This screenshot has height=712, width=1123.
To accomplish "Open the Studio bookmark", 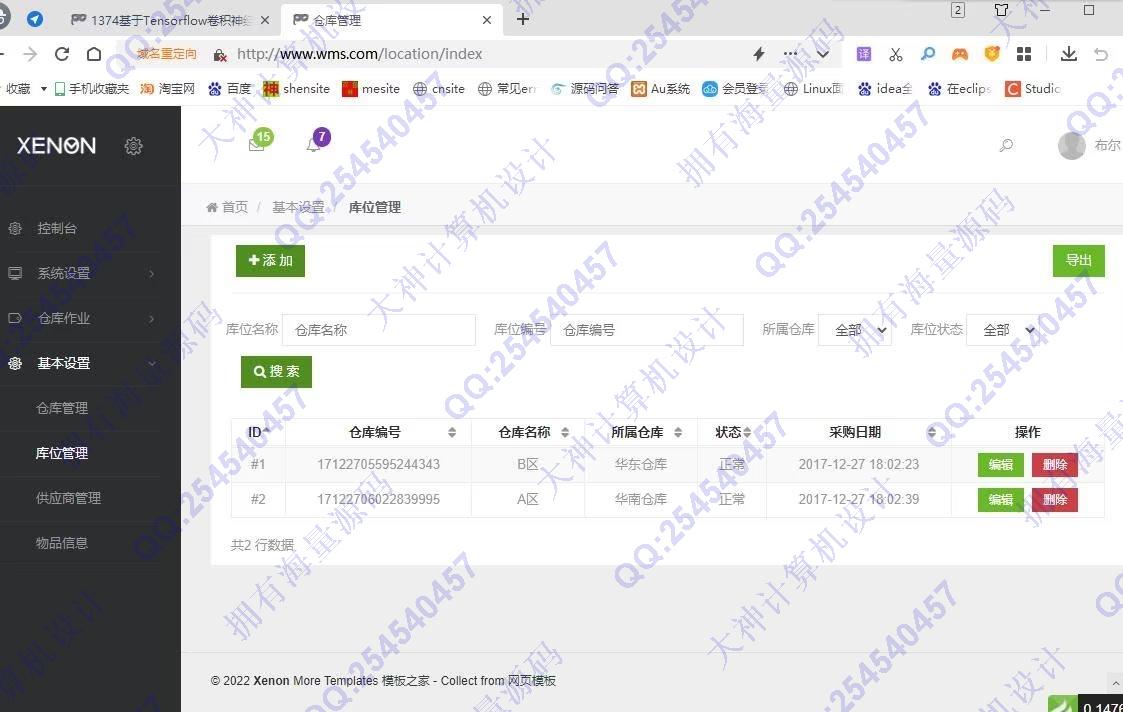I will click(x=1033, y=89).
